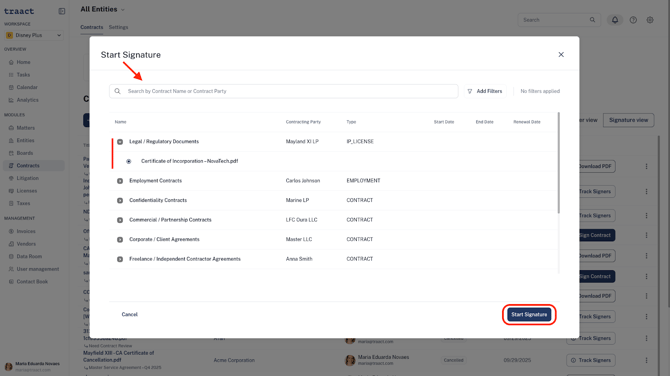Click the Licenses sidebar icon
Image resolution: width=670 pixels, height=376 pixels.
coord(11,191)
